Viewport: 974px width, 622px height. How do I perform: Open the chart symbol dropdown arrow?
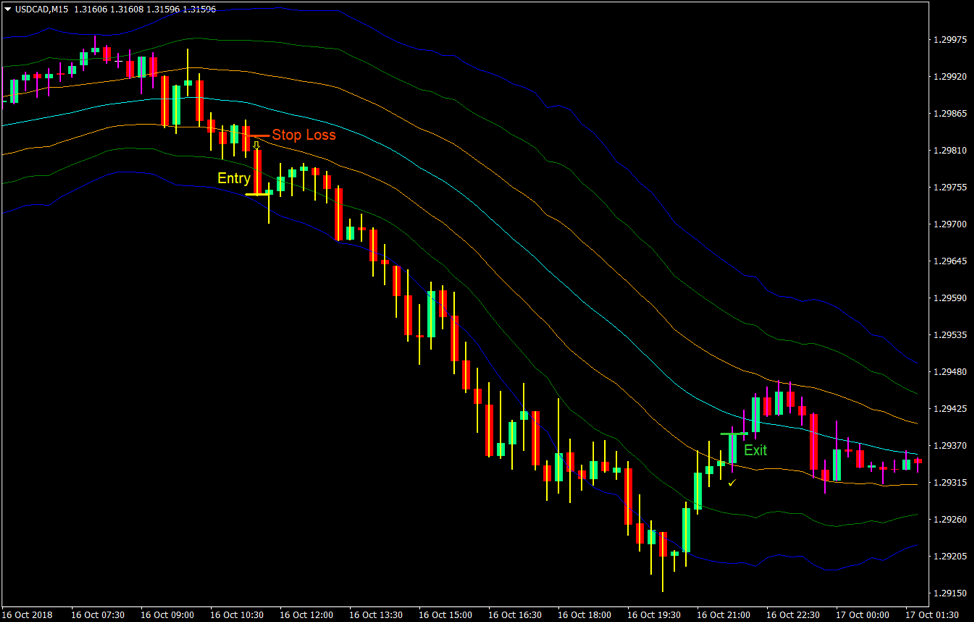pos(7,8)
